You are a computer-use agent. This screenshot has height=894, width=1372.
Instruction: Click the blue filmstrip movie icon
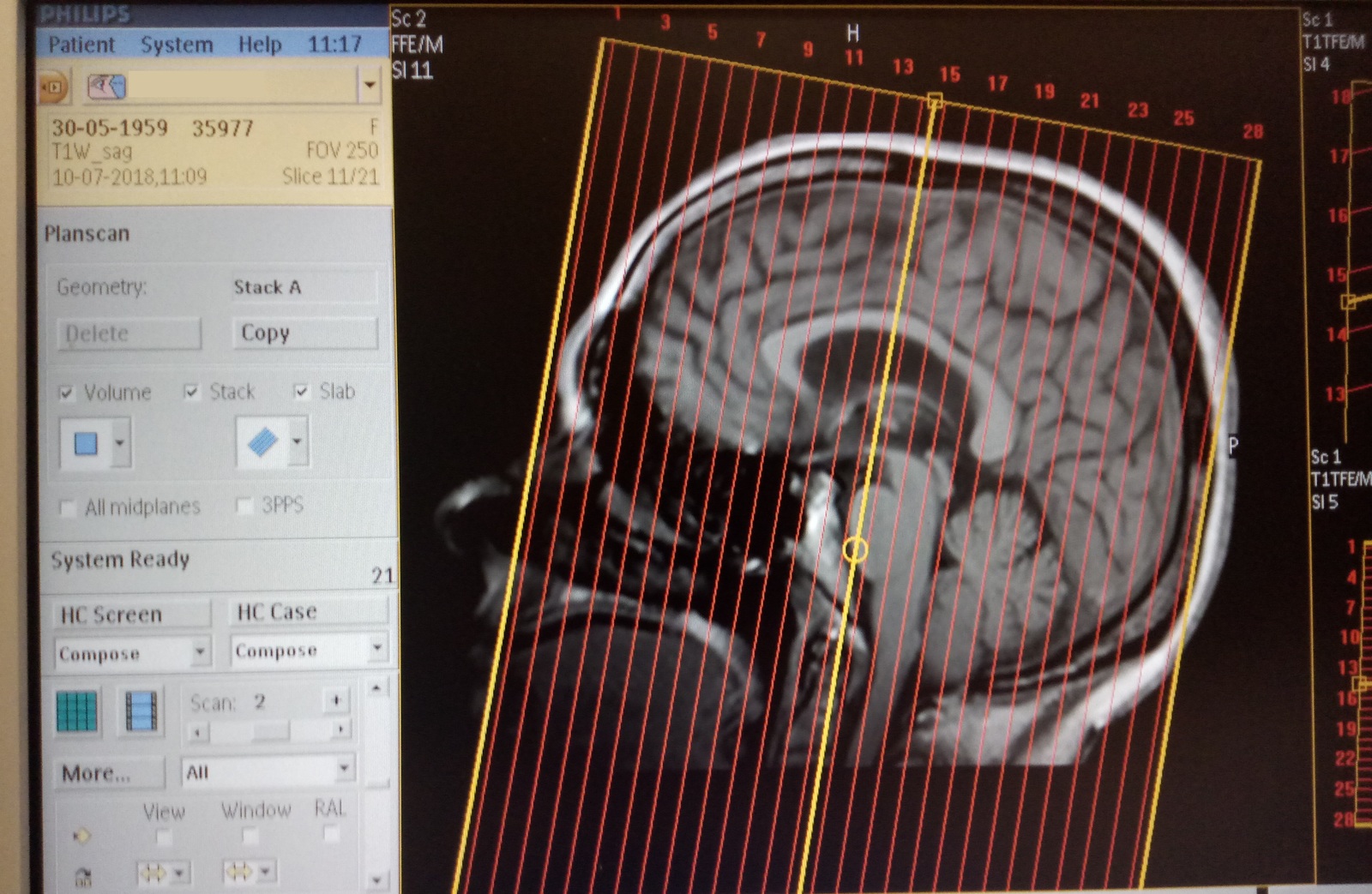(x=141, y=711)
